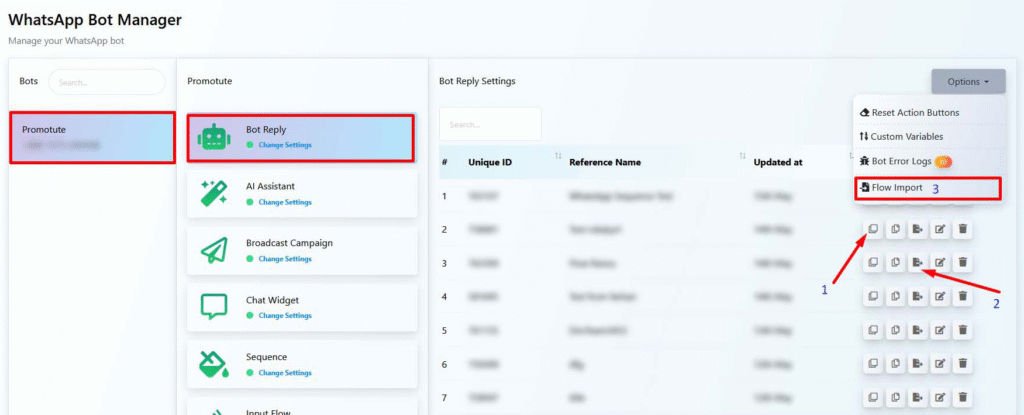1024x415 pixels.
Task: Click the green robot Bot Reply icon
Action: [213, 137]
